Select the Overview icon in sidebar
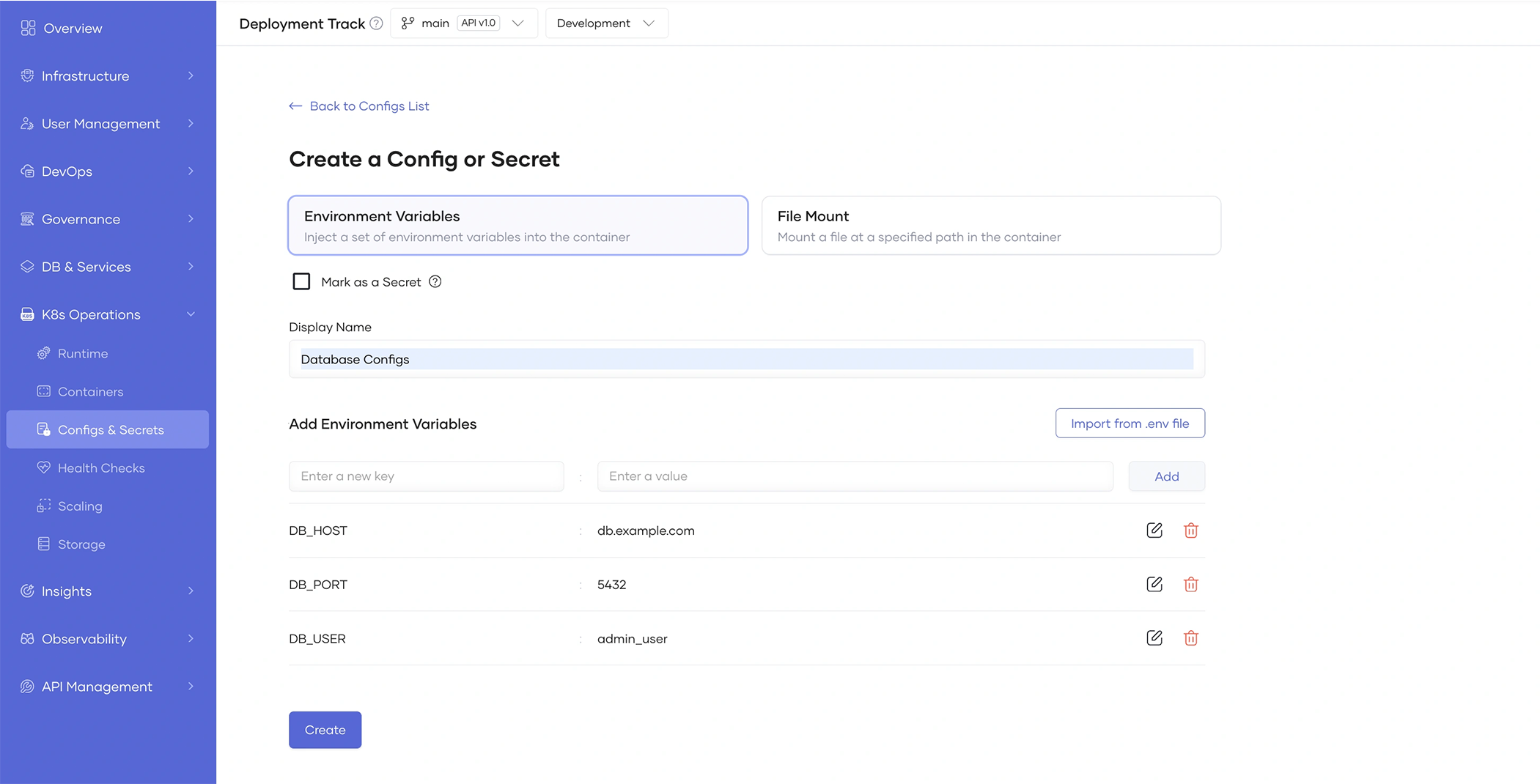 (28, 28)
